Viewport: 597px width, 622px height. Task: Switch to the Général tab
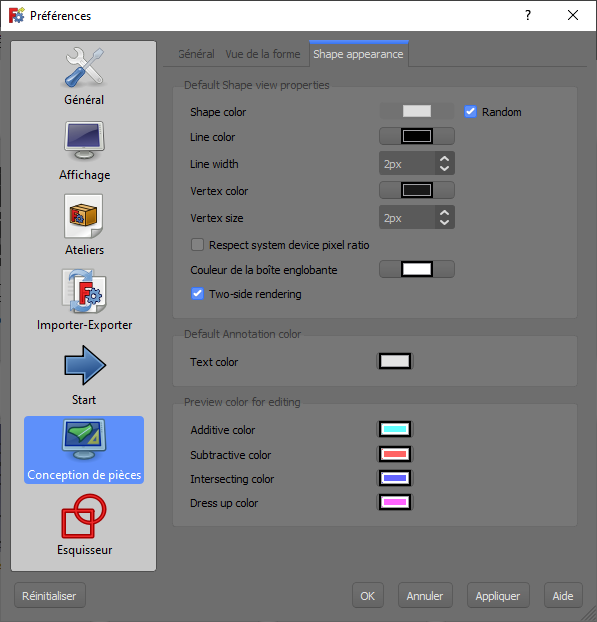[x=196, y=54]
